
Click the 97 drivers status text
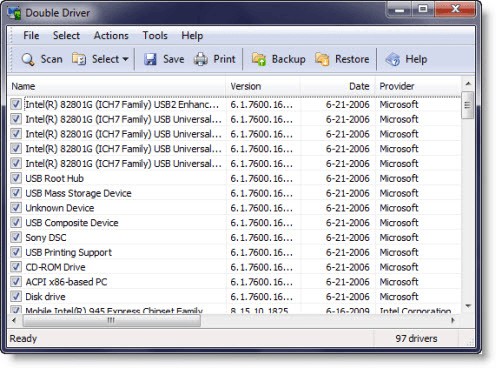point(416,339)
